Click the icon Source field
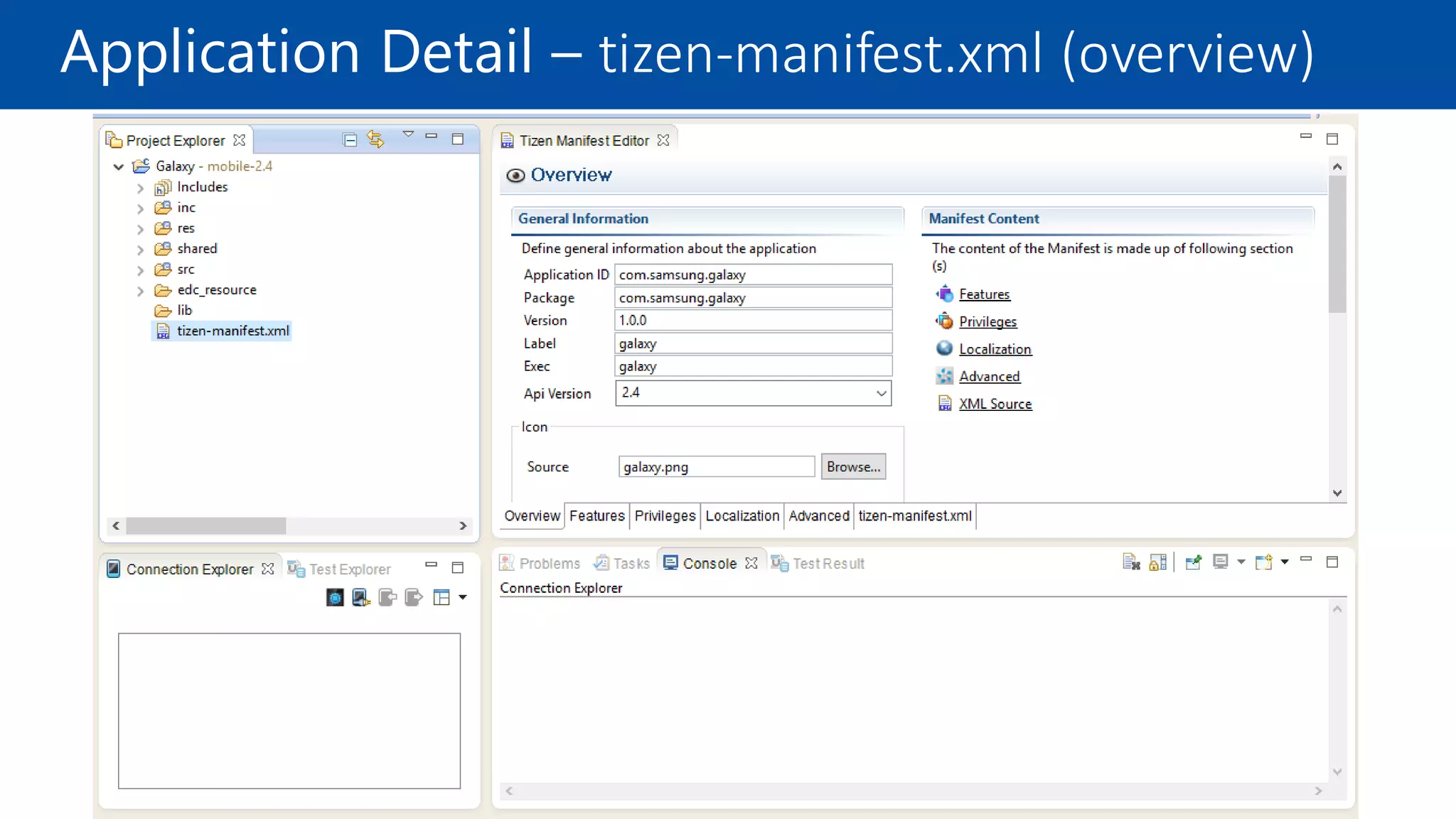1456x819 pixels. click(717, 467)
